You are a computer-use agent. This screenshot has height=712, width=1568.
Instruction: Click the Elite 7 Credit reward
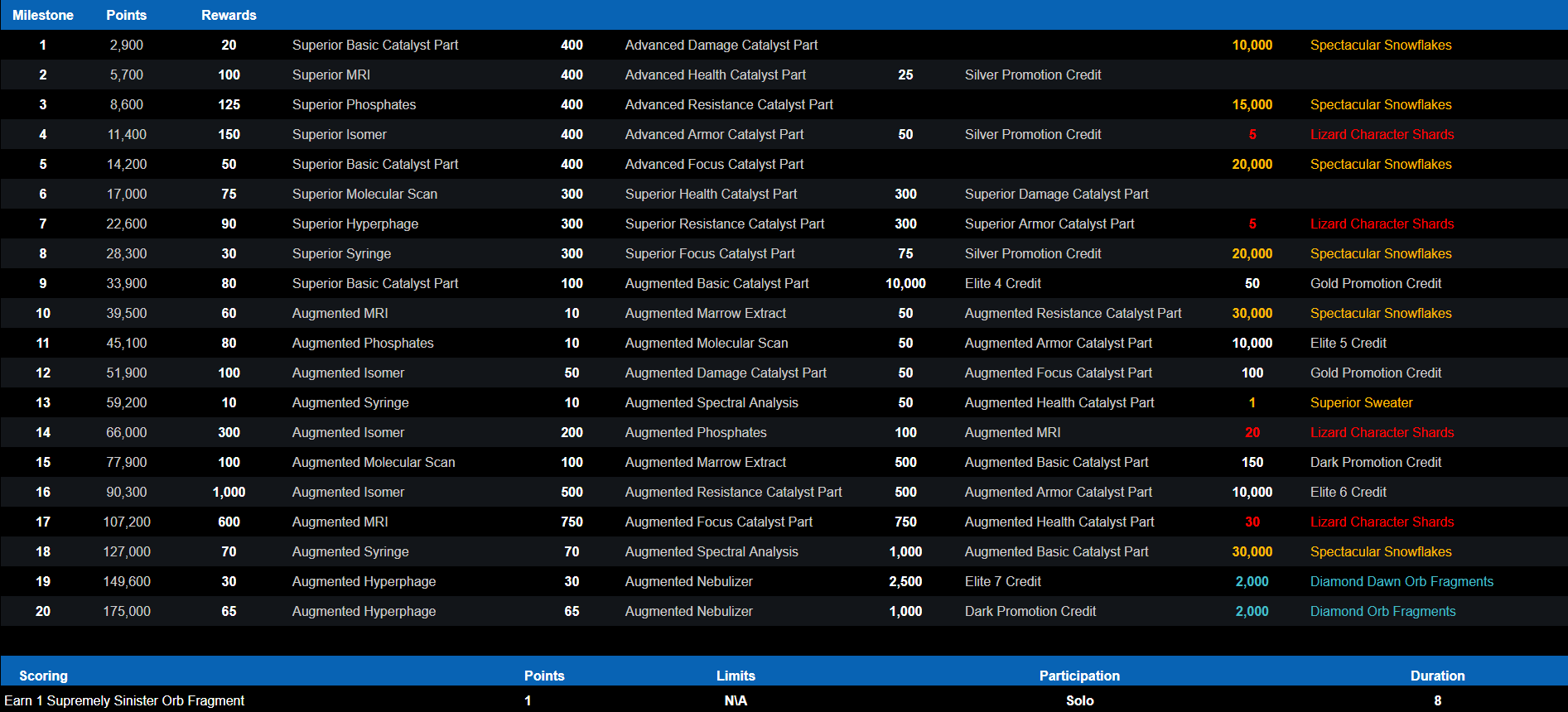click(1002, 581)
